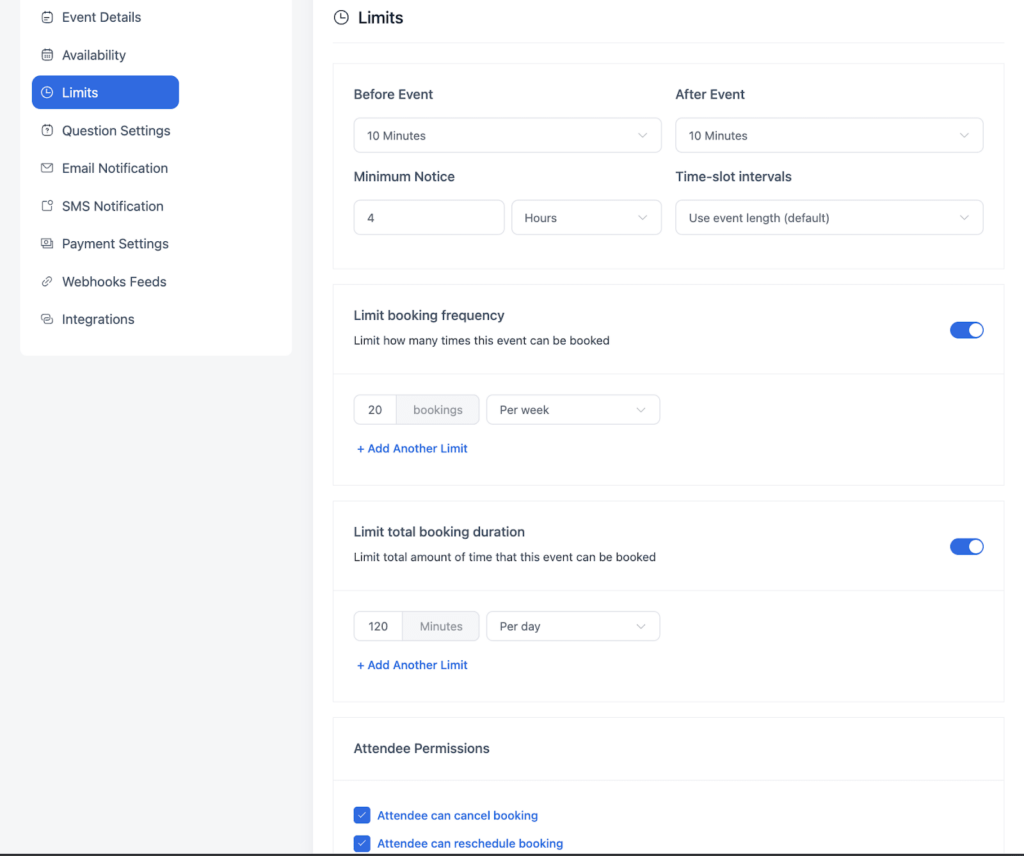
Task: Select the Question Settings icon
Action: pyautogui.click(x=47, y=130)
